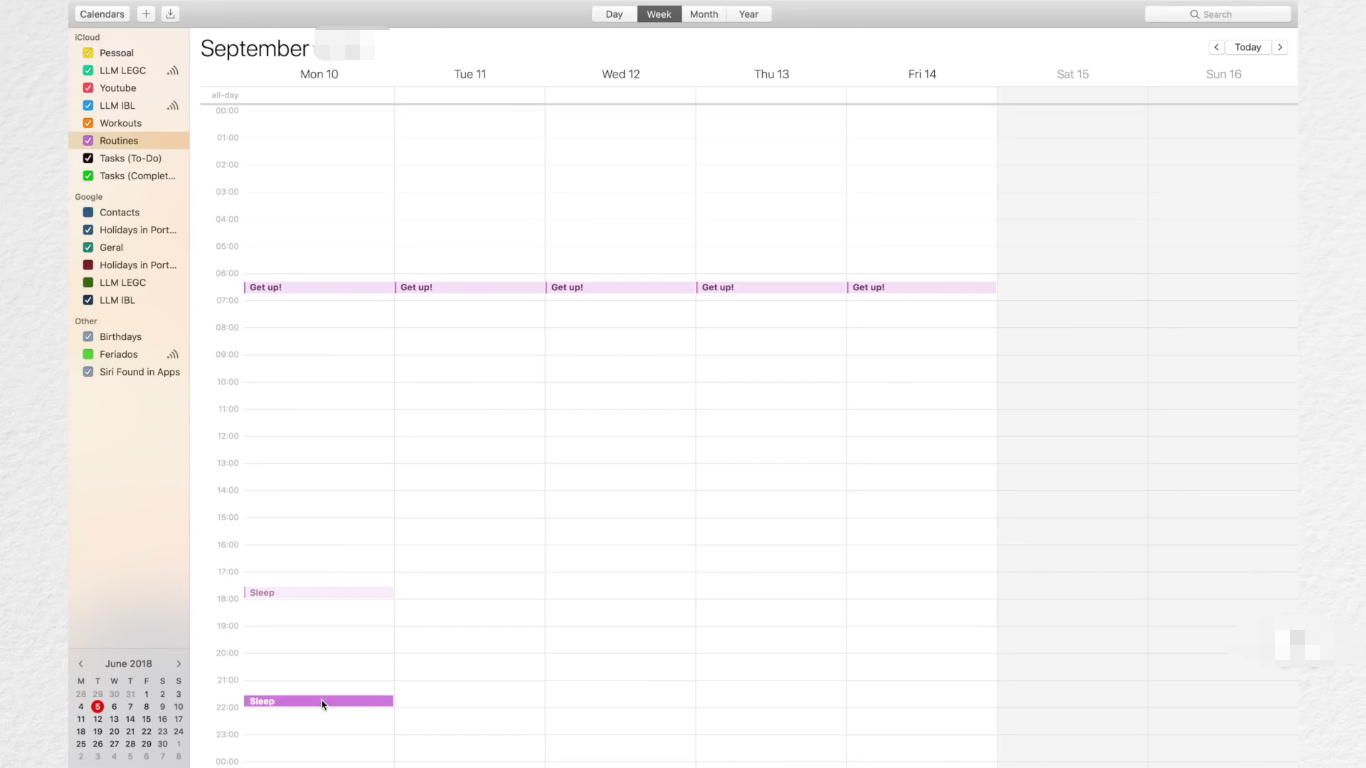1366x768 pixels.
Task: Toggle the Google LLM LEGC calendar checkbox
Action: 88,283
